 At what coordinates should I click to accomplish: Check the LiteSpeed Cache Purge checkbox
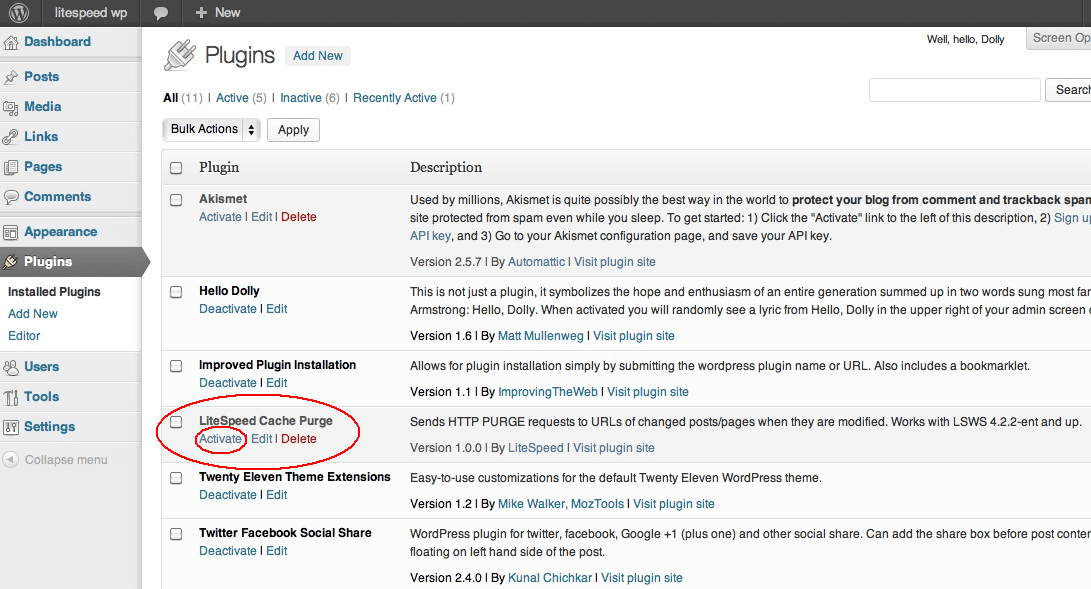click(176, 421)
